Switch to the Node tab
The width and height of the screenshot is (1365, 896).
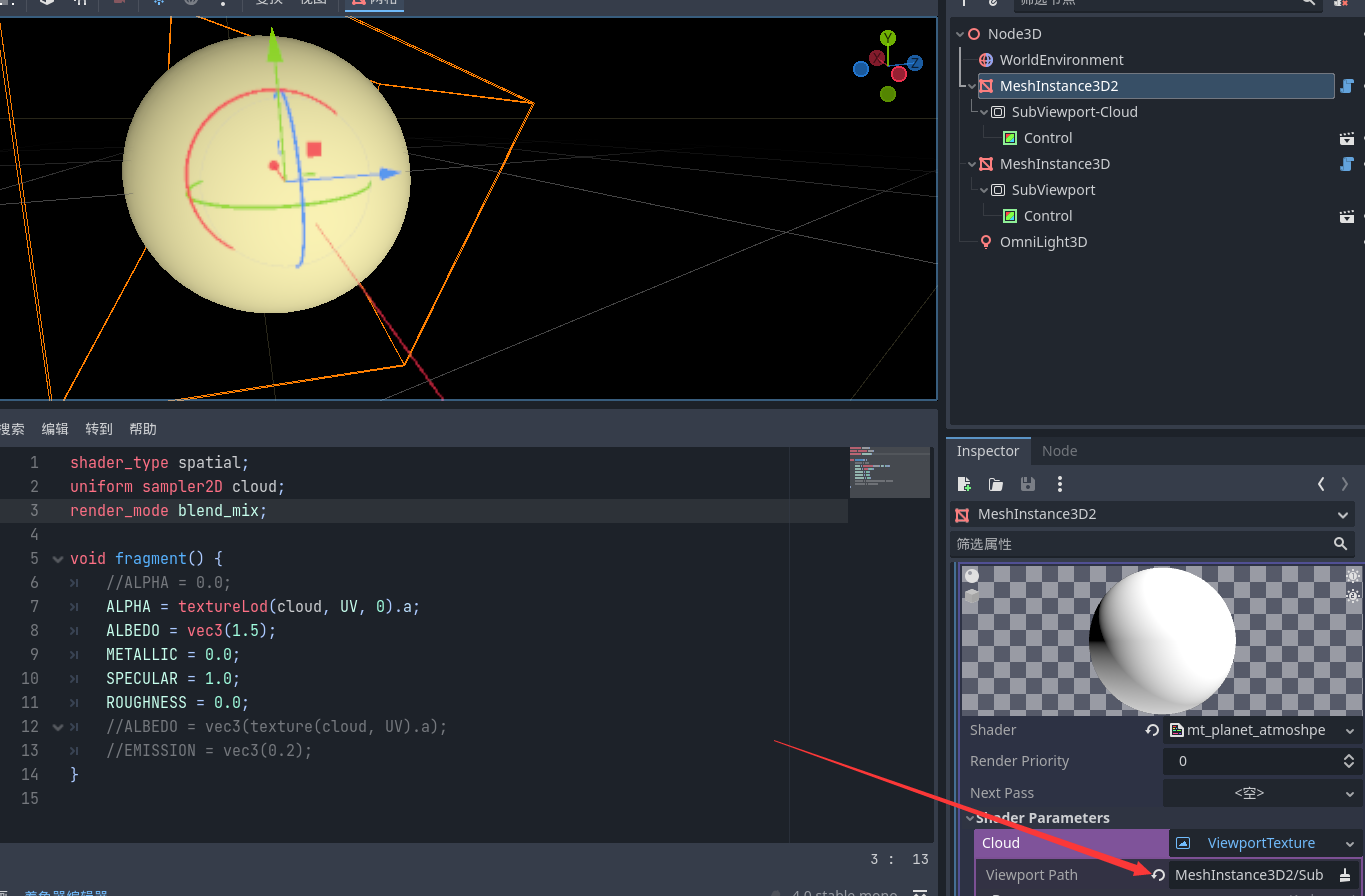1059,451
